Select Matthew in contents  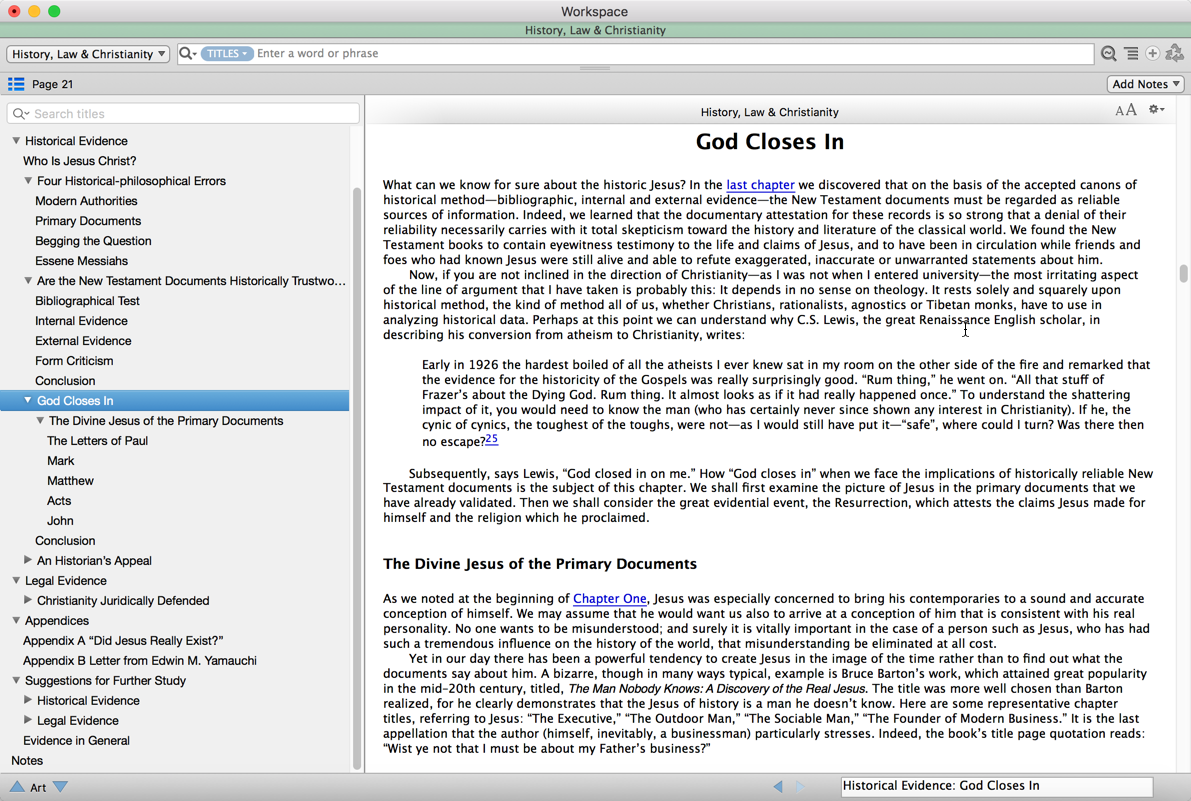click(x=70, y=481)
